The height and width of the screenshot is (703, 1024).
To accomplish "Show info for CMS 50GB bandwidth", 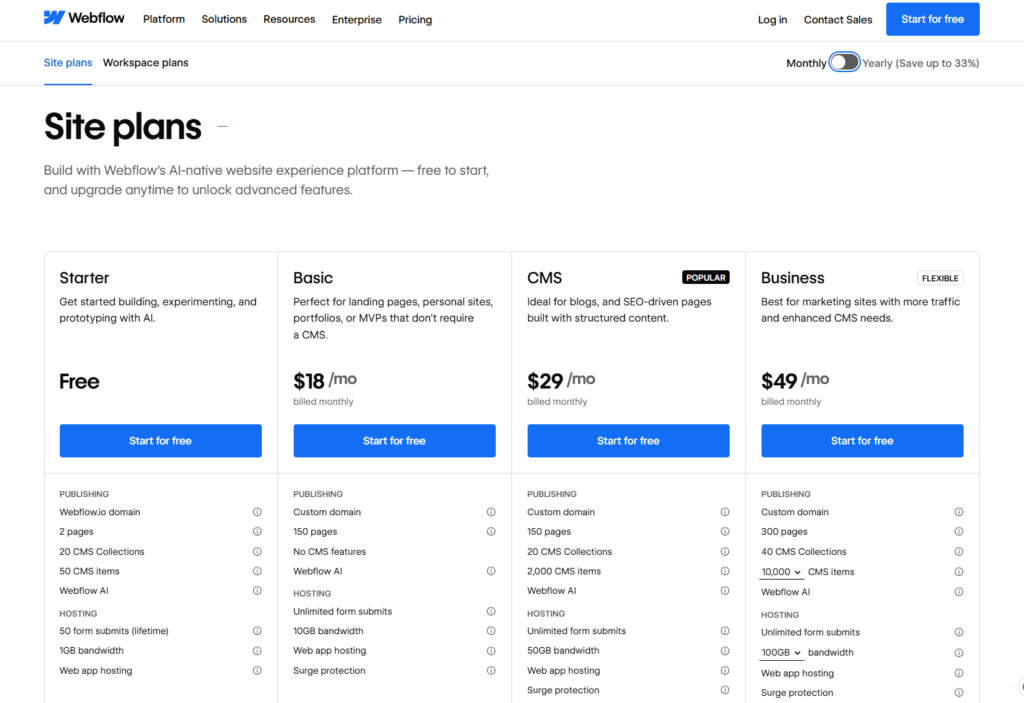I will click(725, 651).
